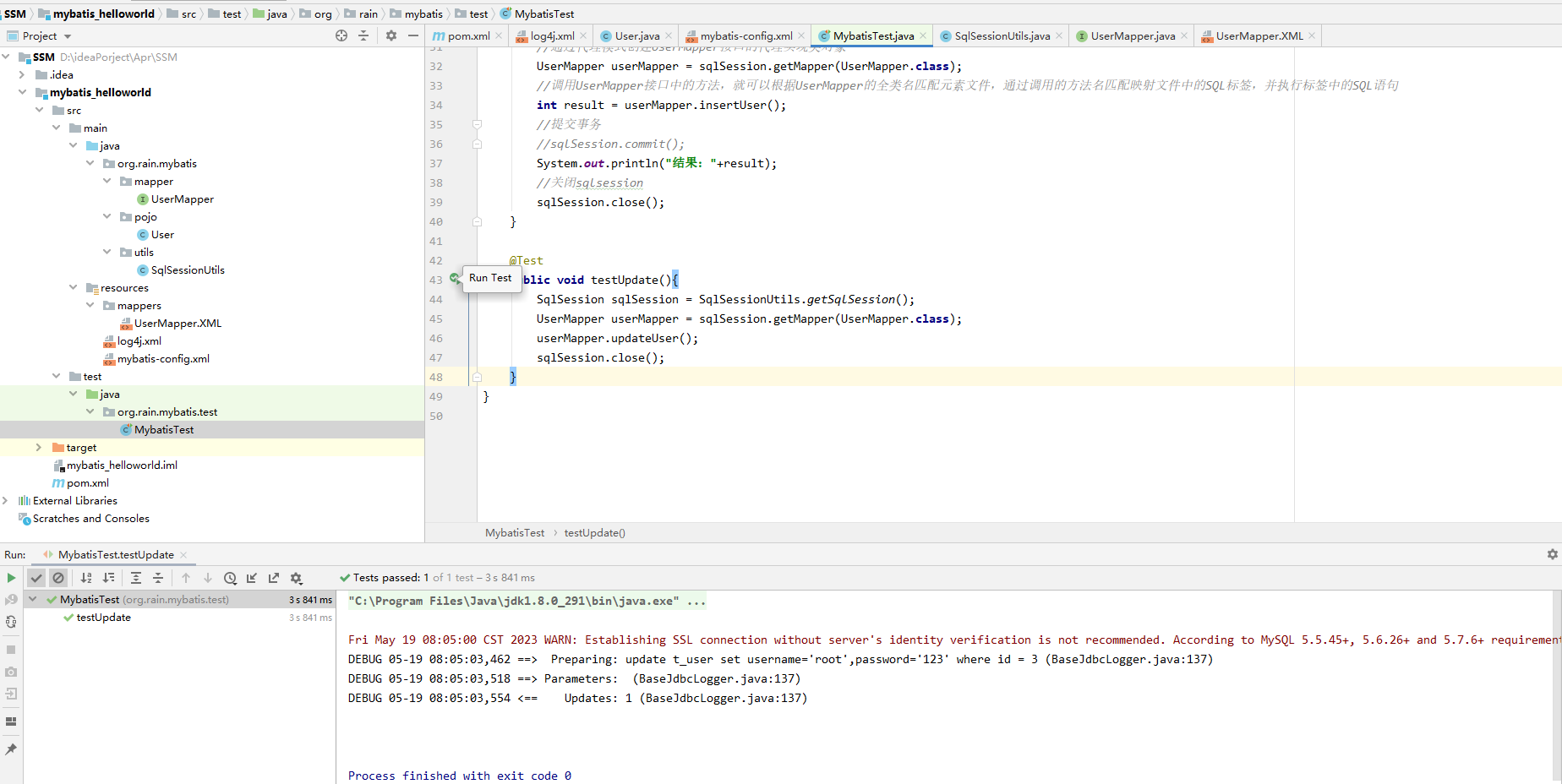Expand the target folder
This screenshot has width=1562, height=784.
pyautogui.click(x=39, y=447)
